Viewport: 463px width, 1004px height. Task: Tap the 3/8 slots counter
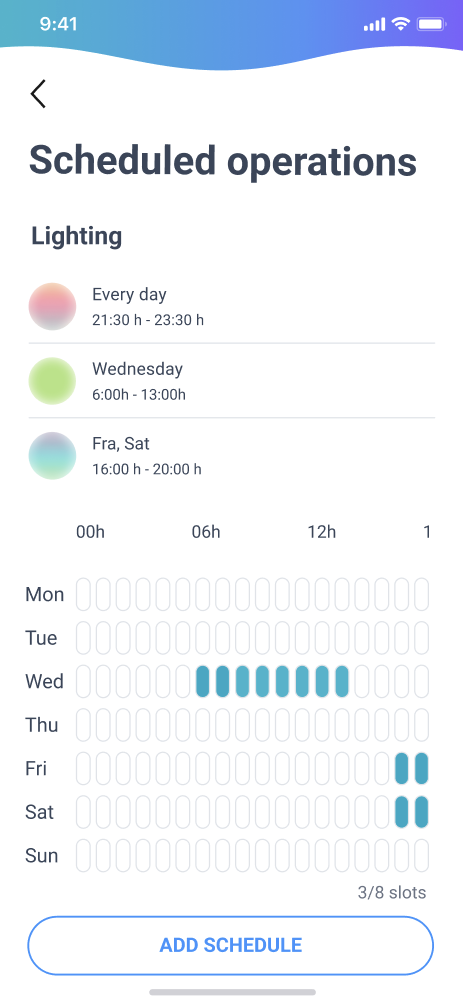(392, 893)
